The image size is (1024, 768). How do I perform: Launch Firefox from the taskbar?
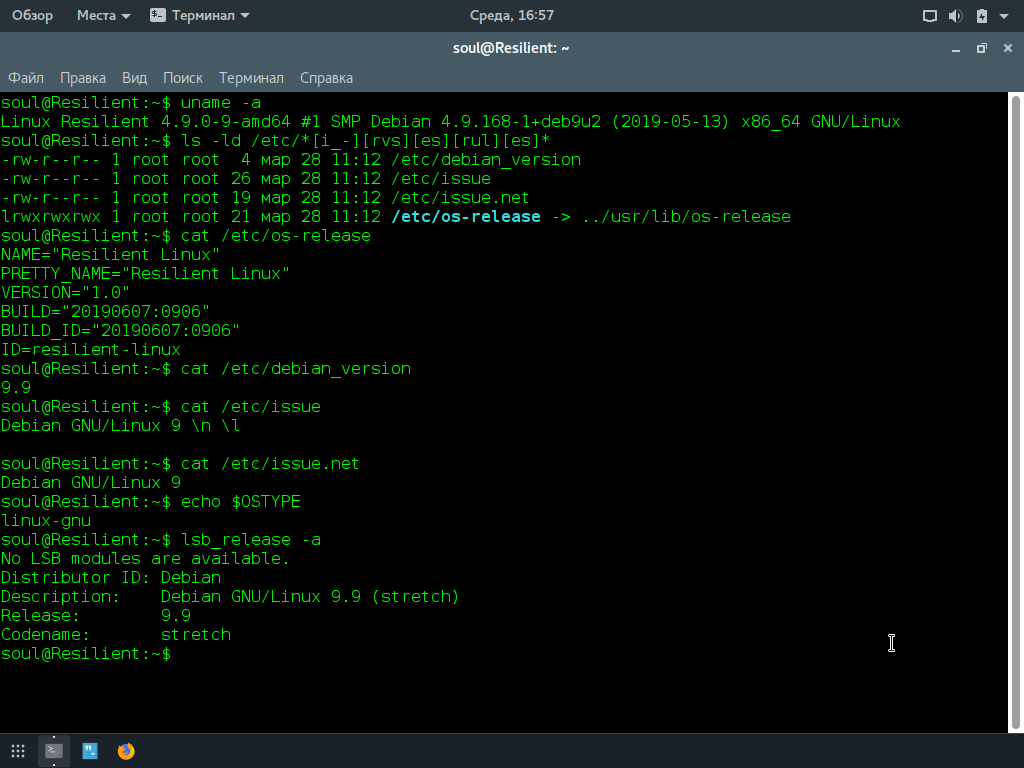[126, 751]
